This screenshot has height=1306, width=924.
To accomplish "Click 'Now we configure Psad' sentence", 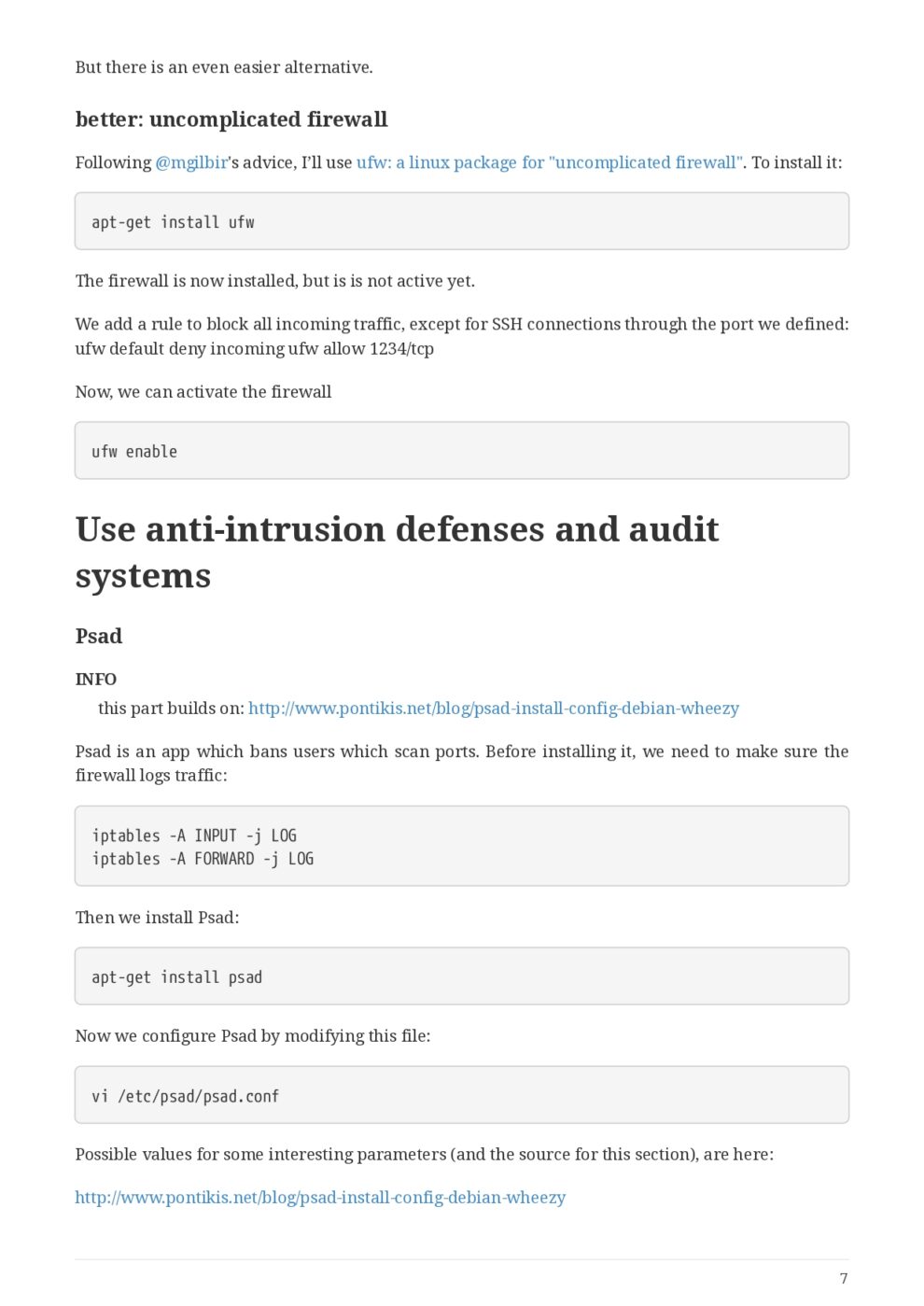I will pos(253,1036).
